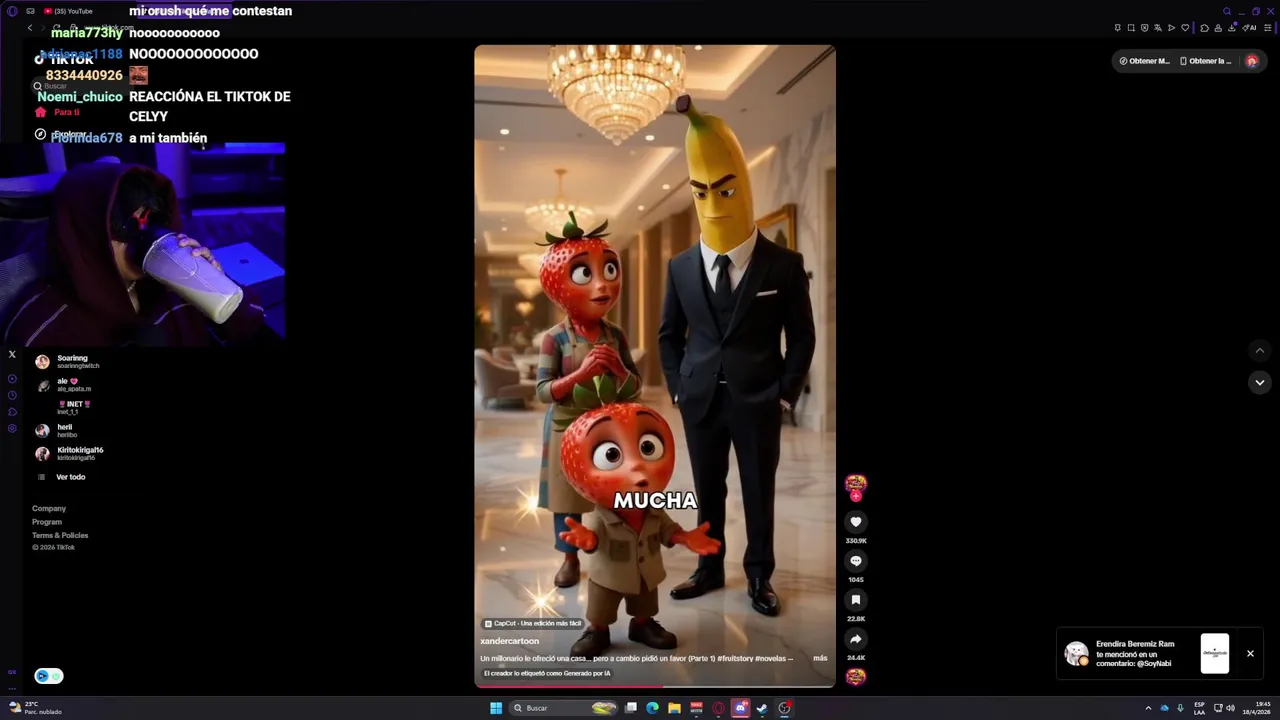Viewport: 1280px width, 720px height.
Task: Open Kiritokirigai16 followed account
Action: tap(70, 453)
